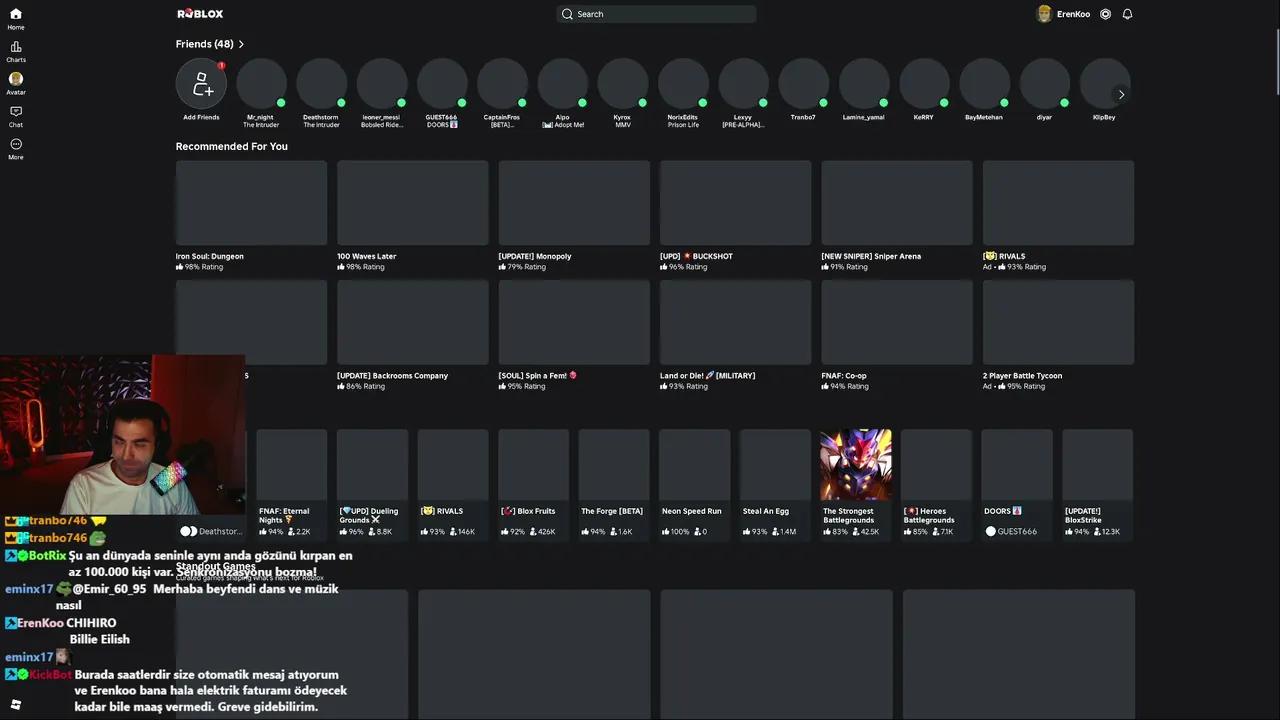Open the RIVALS card with 146K players

point(453,484)
